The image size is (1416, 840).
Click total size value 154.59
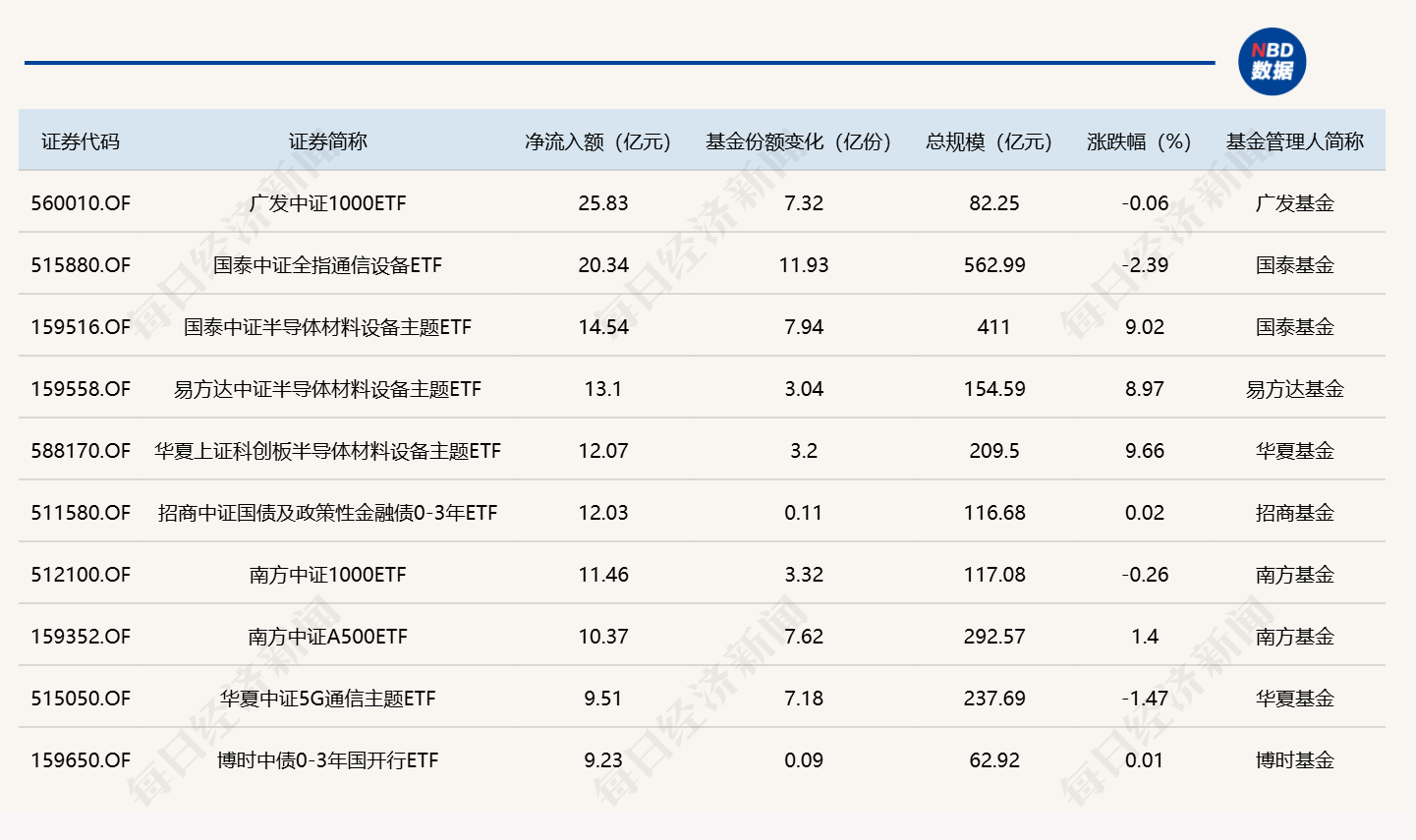coord(994,389)
